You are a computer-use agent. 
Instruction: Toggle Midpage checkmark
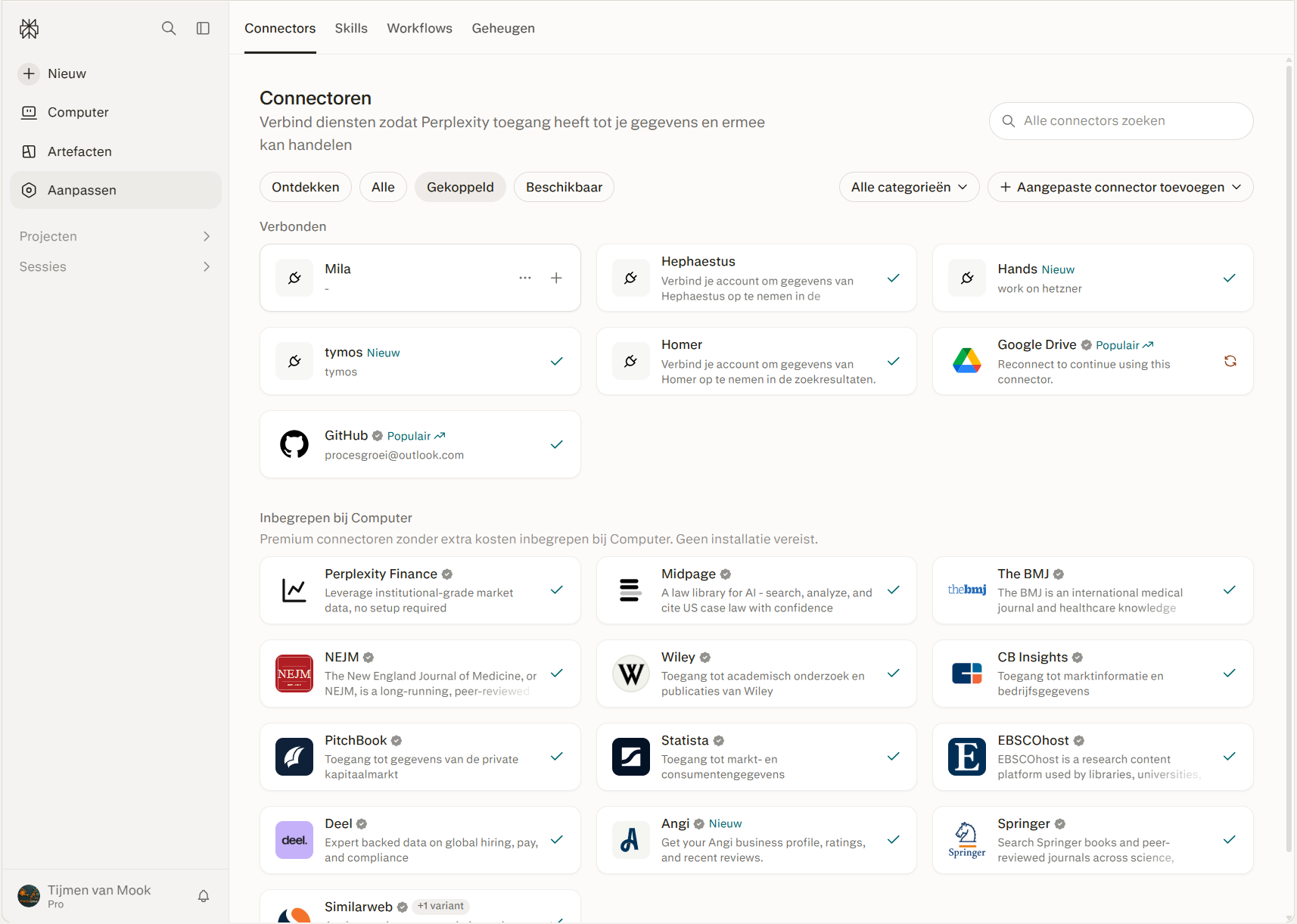point(893,590)
